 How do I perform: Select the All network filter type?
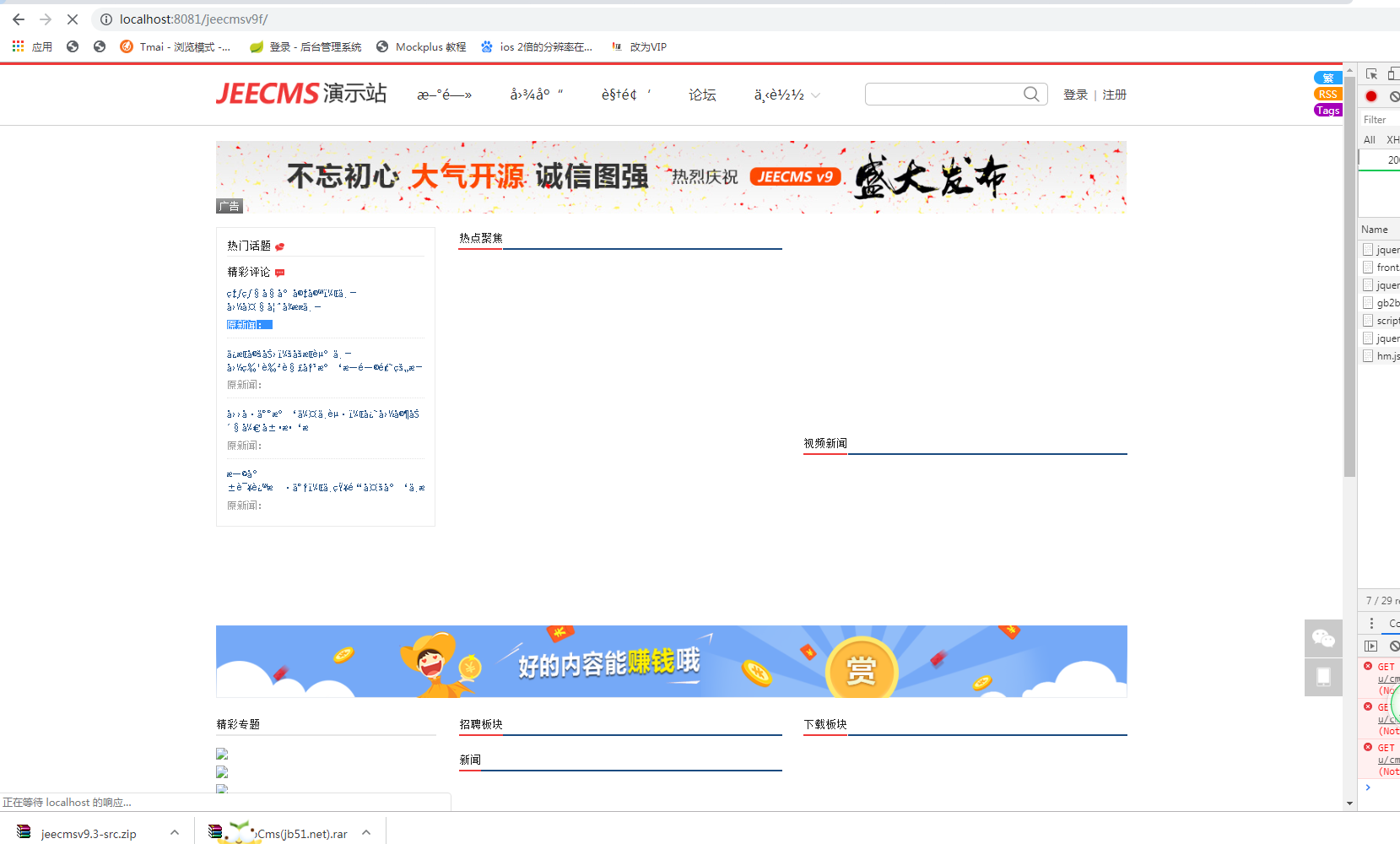[x=1370, y=140]
